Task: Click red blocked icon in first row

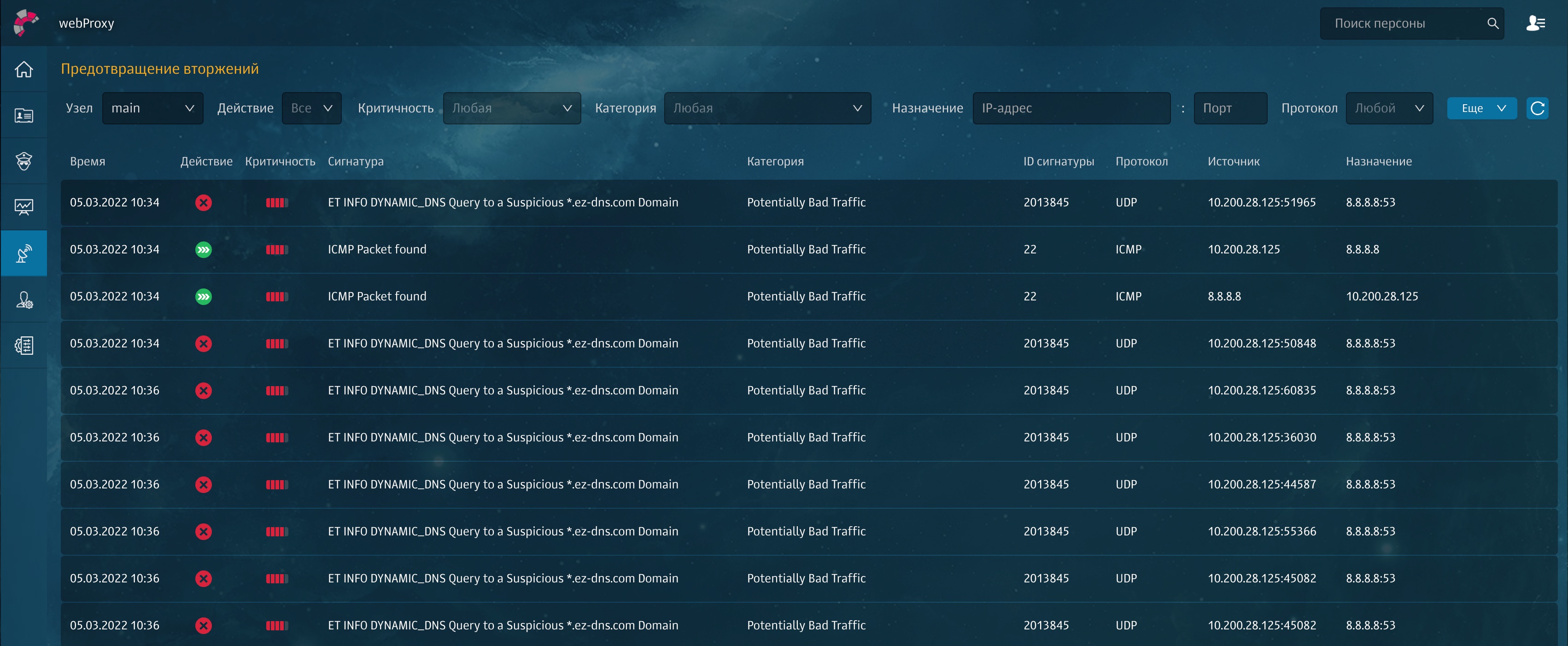Action: [203, 203]
